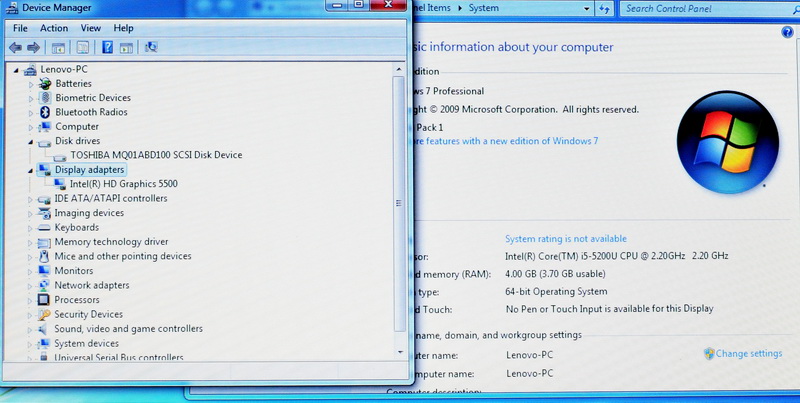800x403 pixels.
Task: Click the Monitors category icon
Action: [44, 271]
